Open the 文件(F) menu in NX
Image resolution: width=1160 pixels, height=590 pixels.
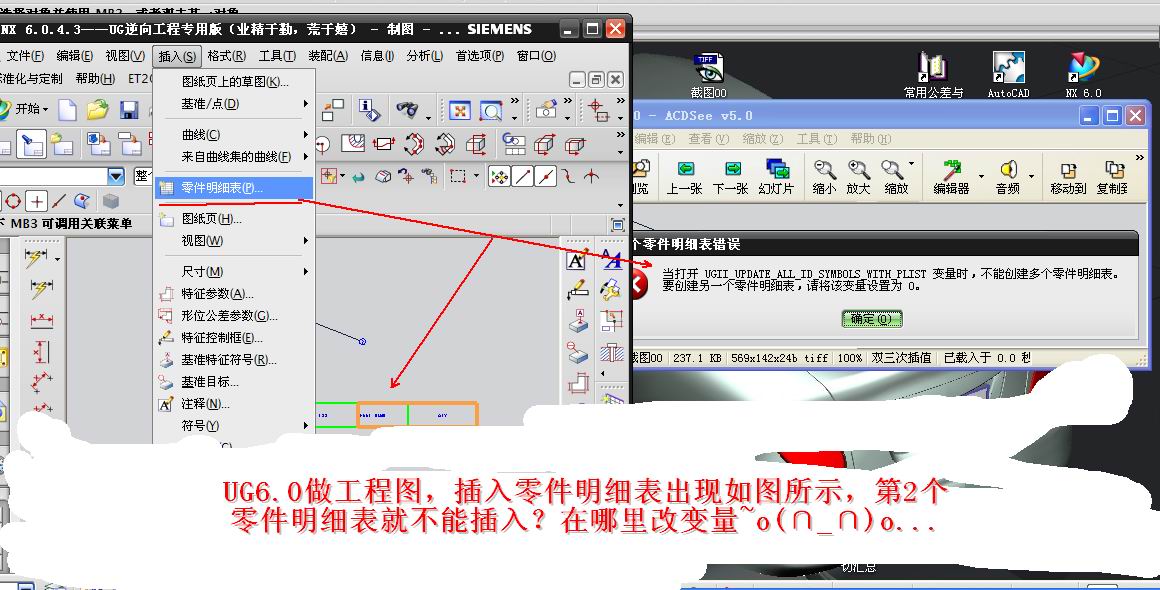(x=25, y=56)
